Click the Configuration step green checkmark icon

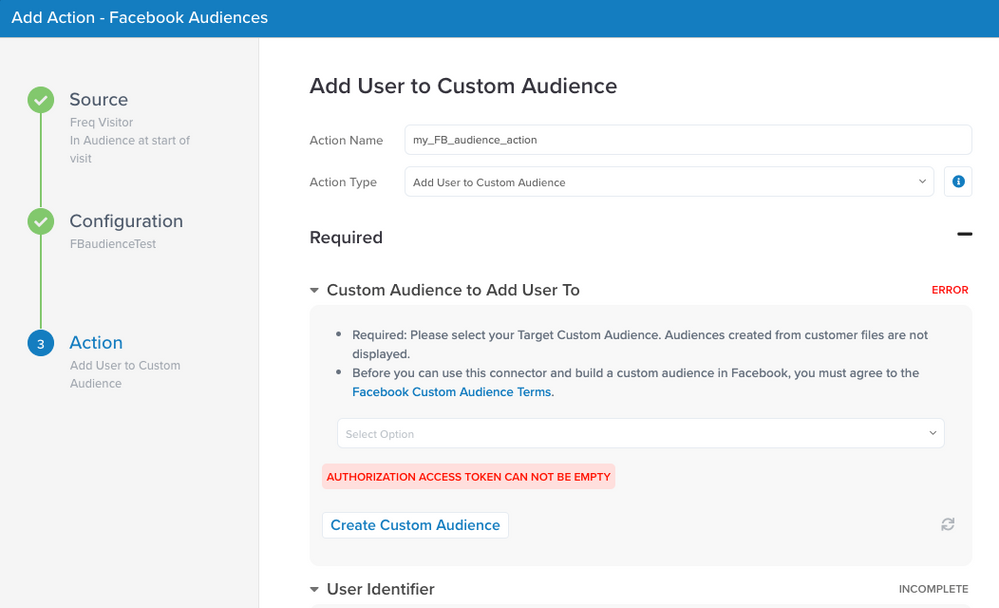tap(41, 221)
